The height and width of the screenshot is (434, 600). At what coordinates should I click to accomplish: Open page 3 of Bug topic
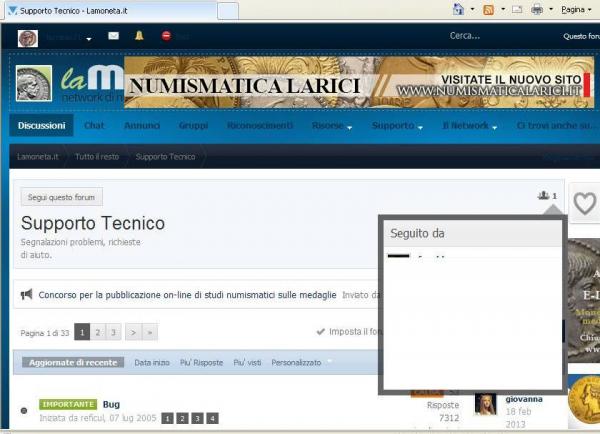click(x=197, y=418)
